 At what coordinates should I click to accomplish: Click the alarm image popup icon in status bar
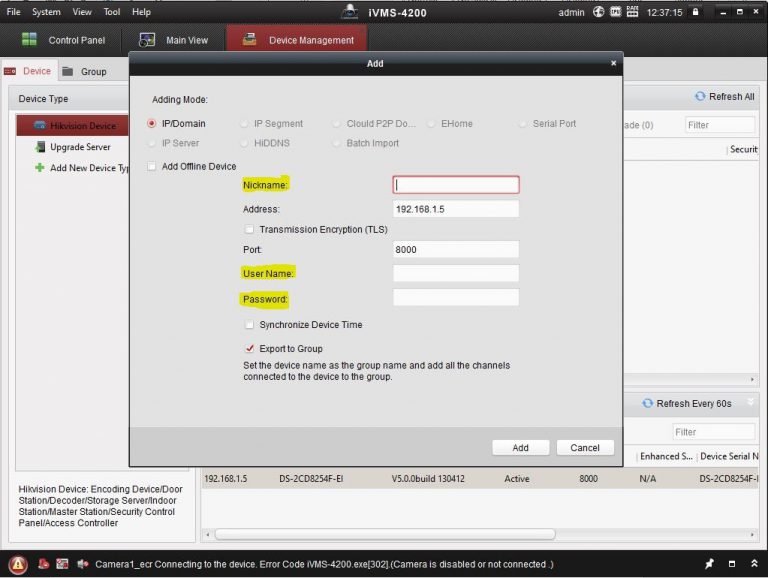click(62, 564)
